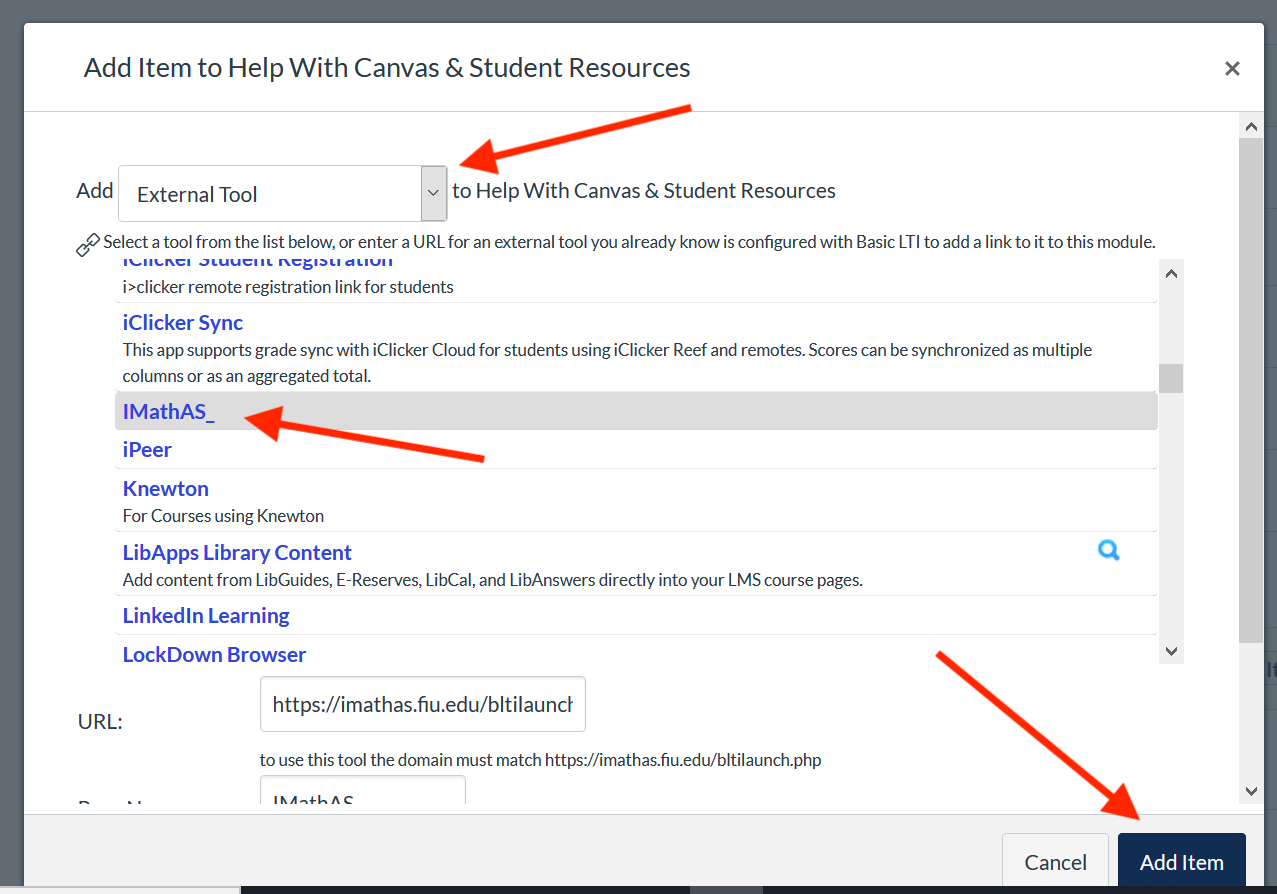Select LibApps Library Content tool

click(237, 553)
